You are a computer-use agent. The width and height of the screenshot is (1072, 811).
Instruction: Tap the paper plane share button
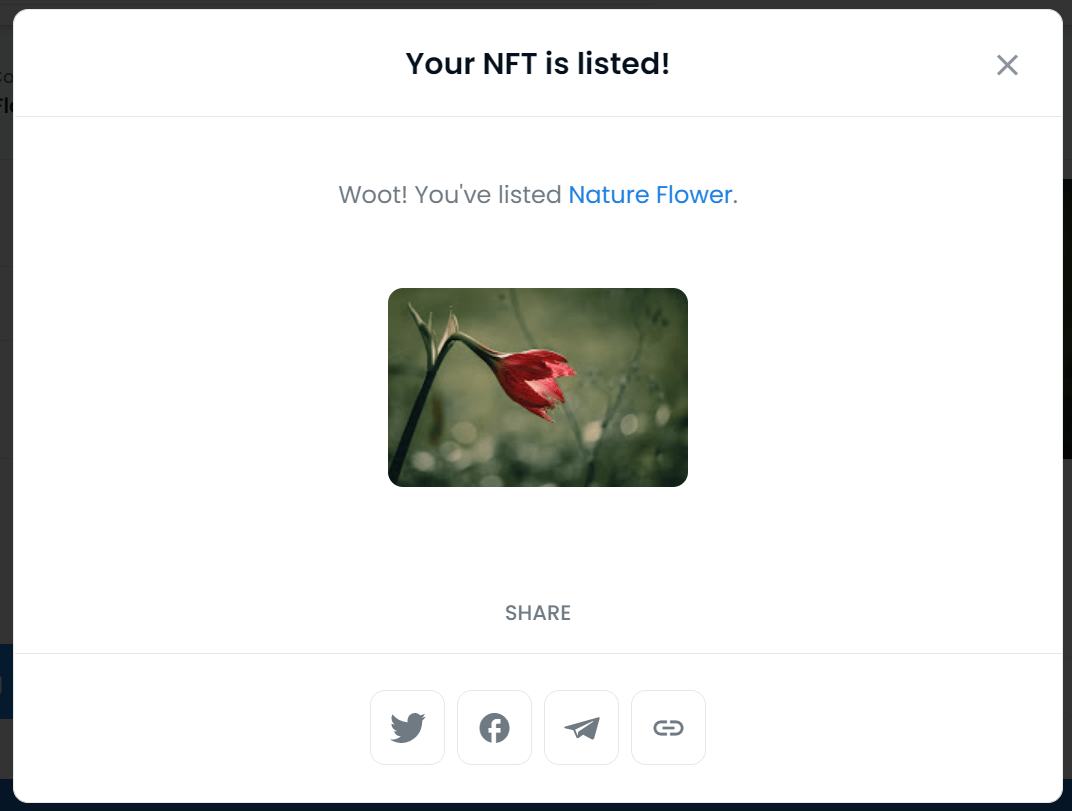[581, 728]
